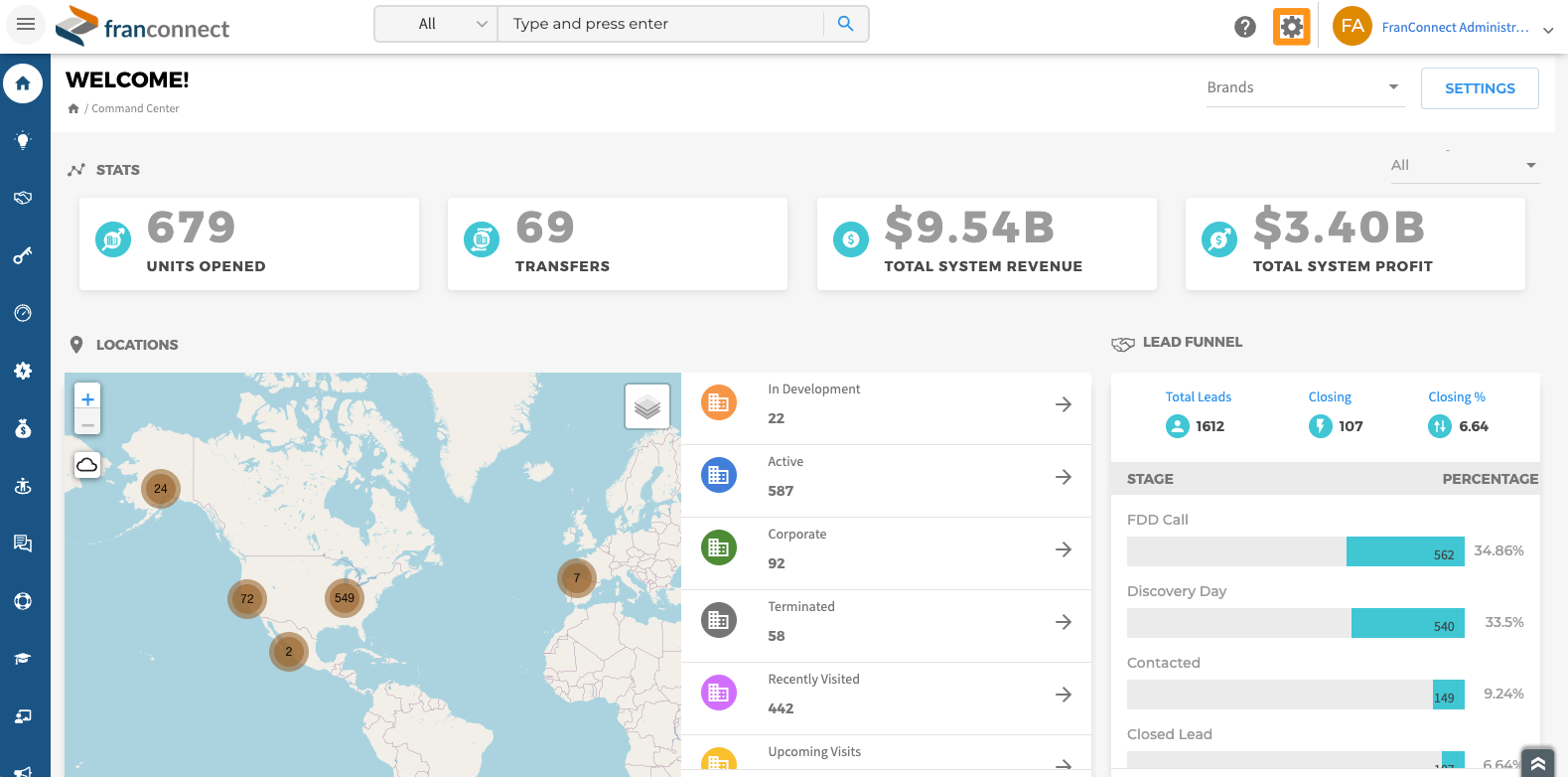Viewport: 1568px width, 777px height.
Task: Click the Upcoming Visits row
Action: 886,756
